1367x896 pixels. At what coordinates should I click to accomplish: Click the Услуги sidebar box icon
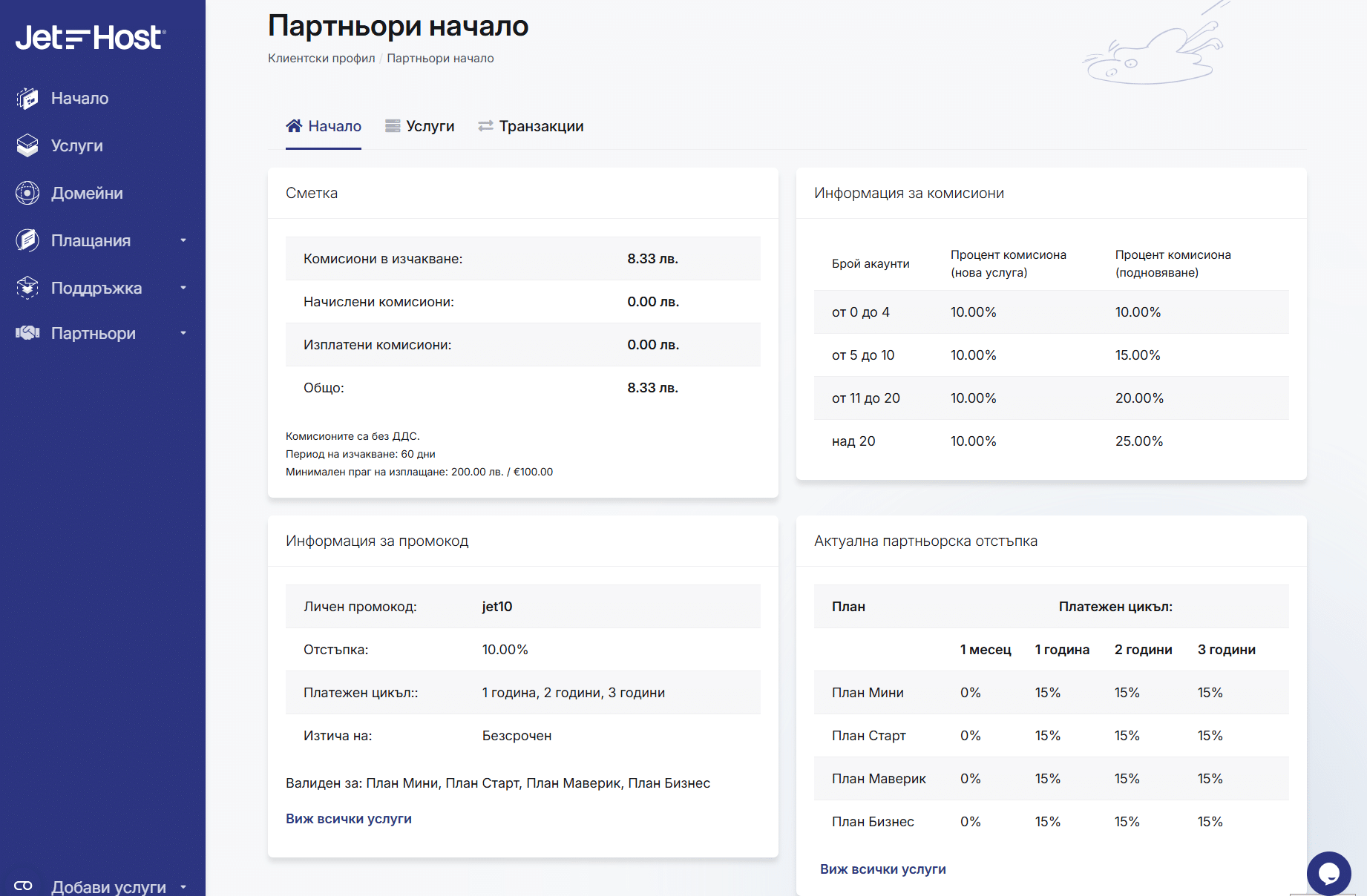pos(27,145)
